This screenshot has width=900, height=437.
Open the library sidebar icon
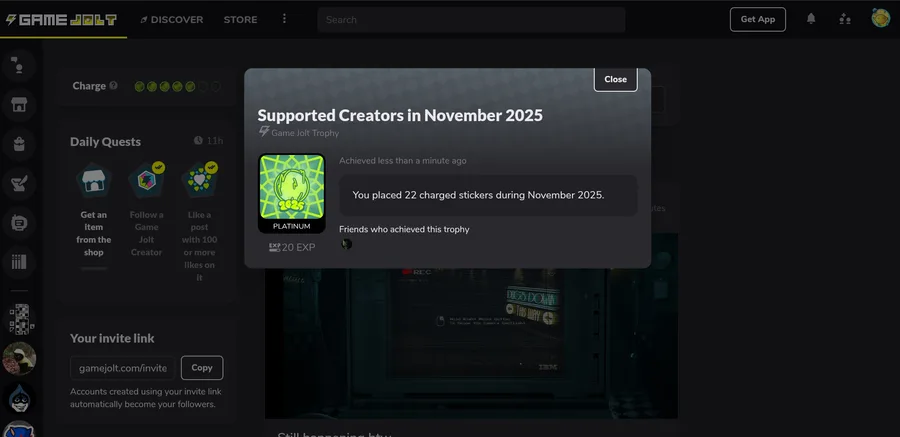[19, 262]
